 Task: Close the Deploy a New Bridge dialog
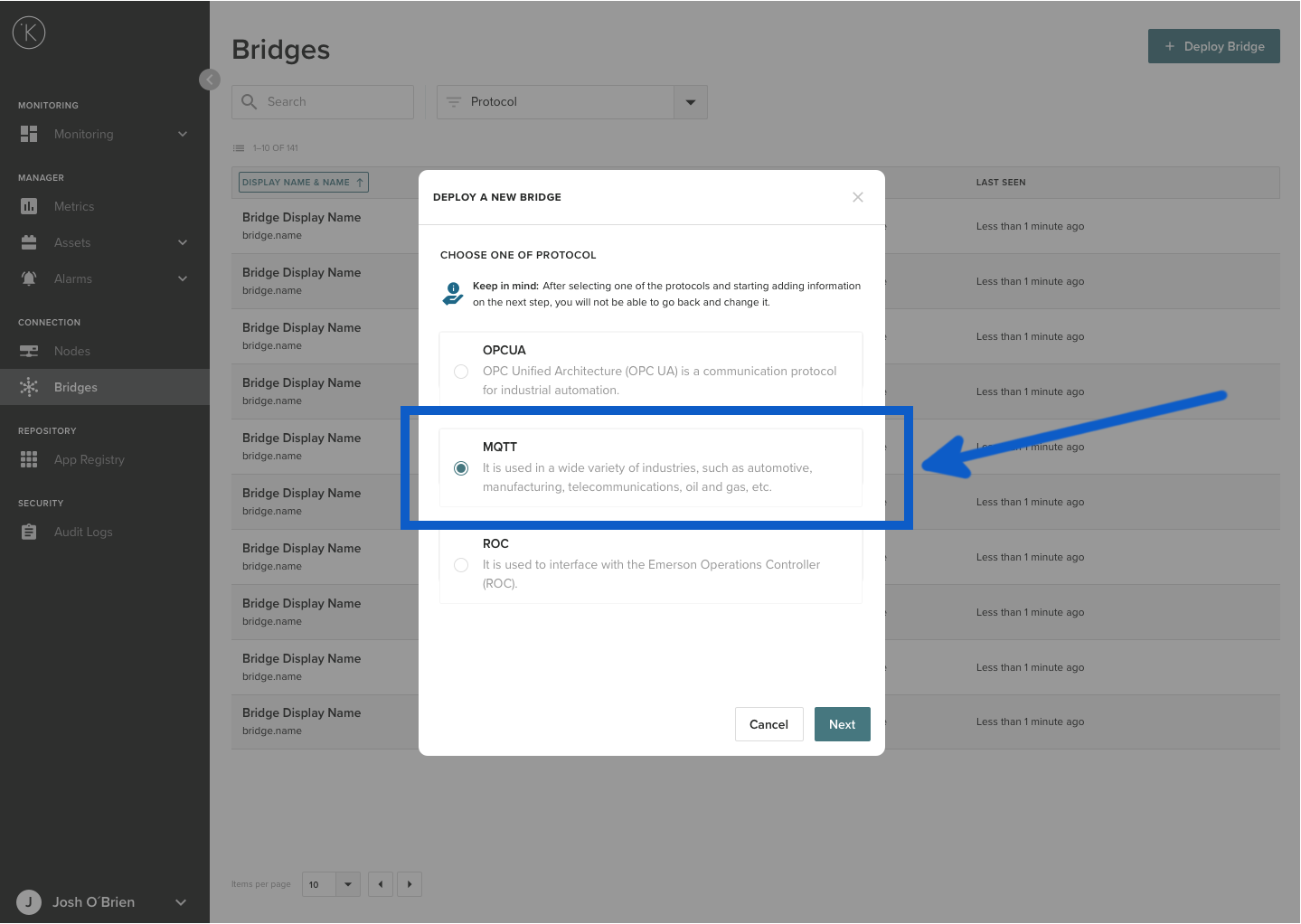[857, 197]
